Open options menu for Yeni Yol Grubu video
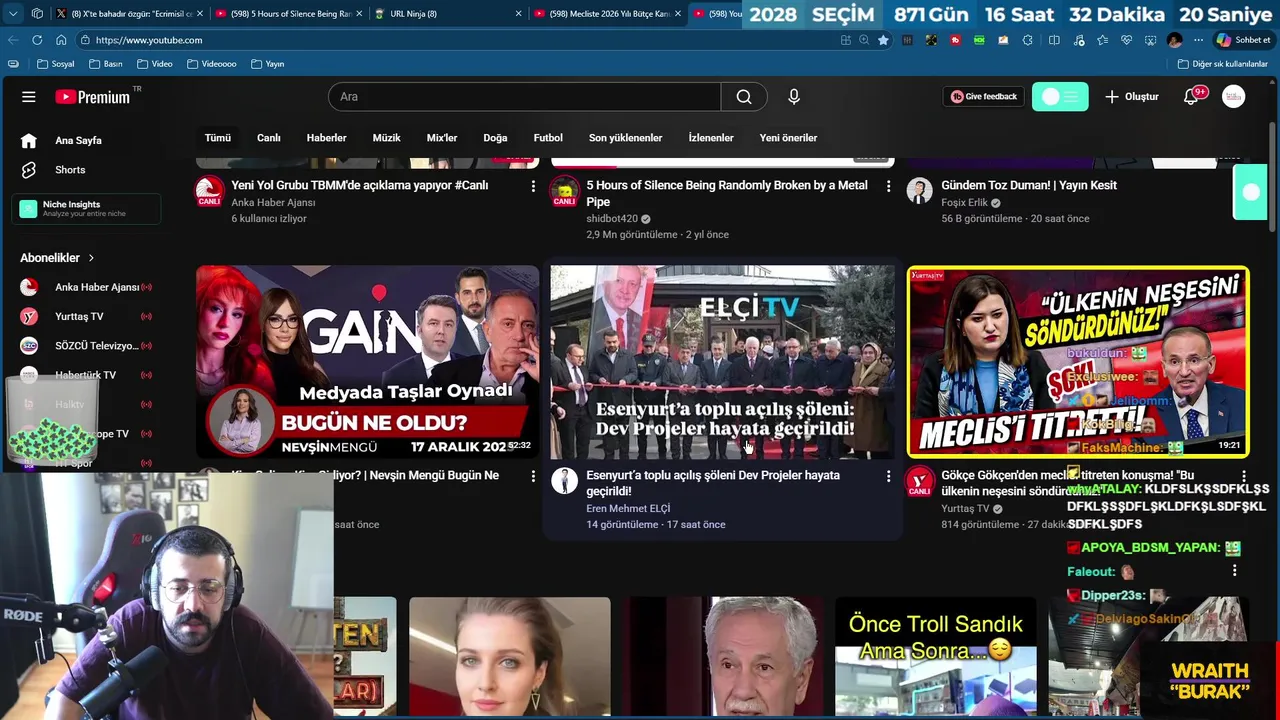The width and height of the screenshot is (1280, 720). coord(532,186)
